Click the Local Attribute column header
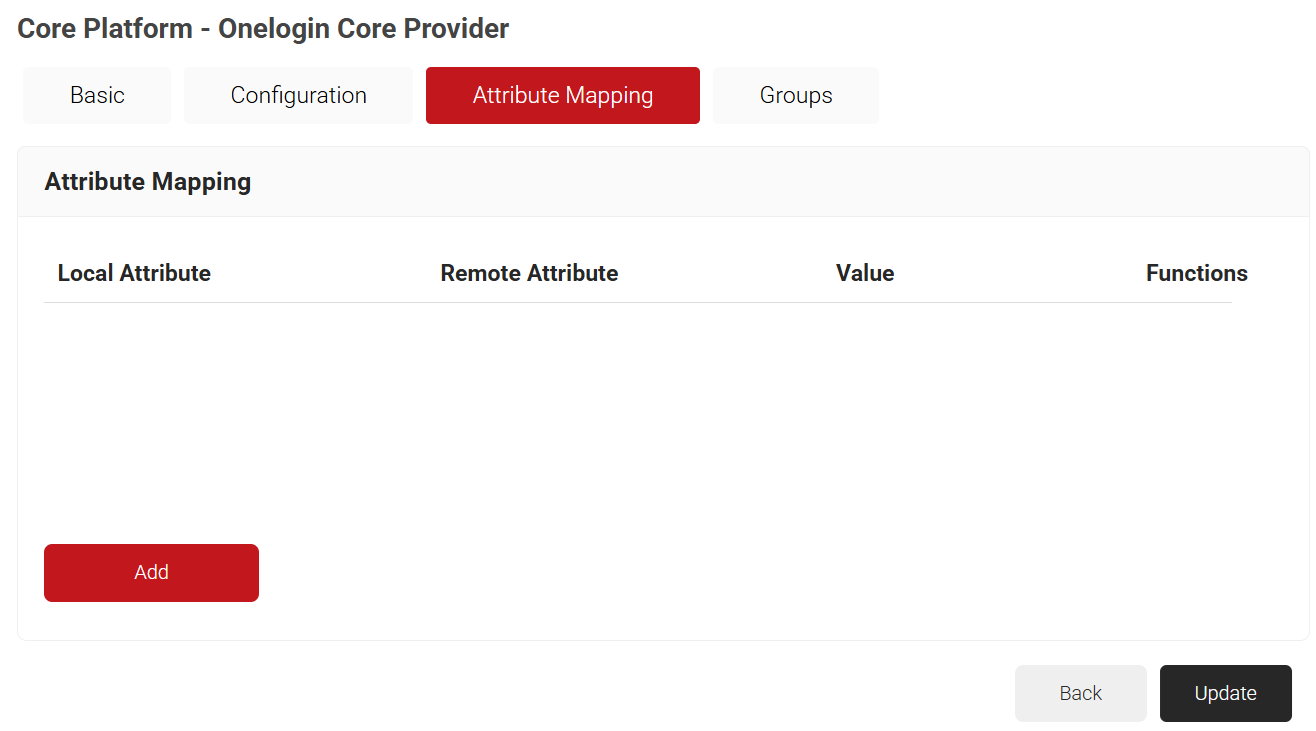This screenshot has height=731, width=1316. [x=134, y=273]
